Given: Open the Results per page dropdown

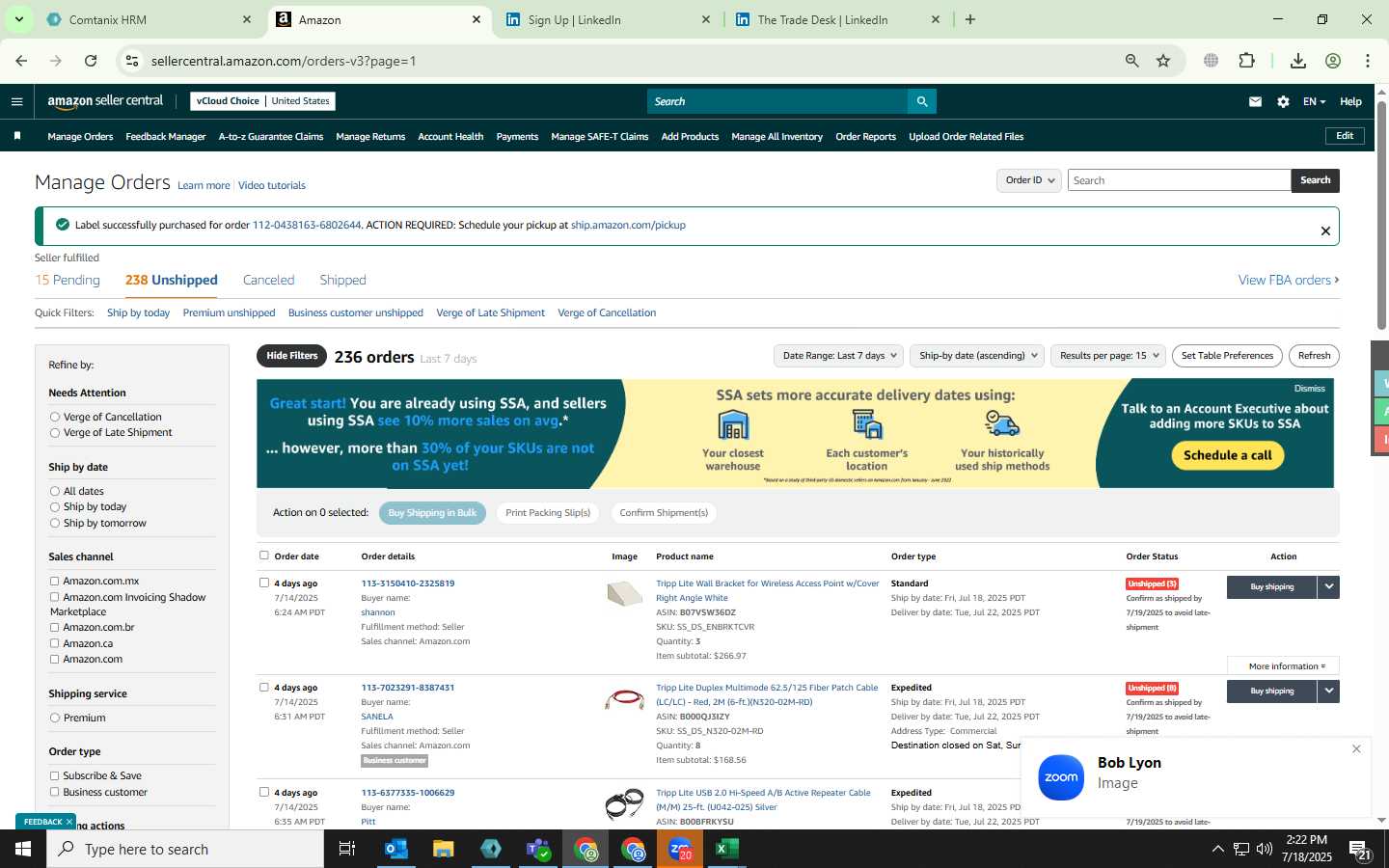Looking at the screenshot, I should pos(1109,356).
